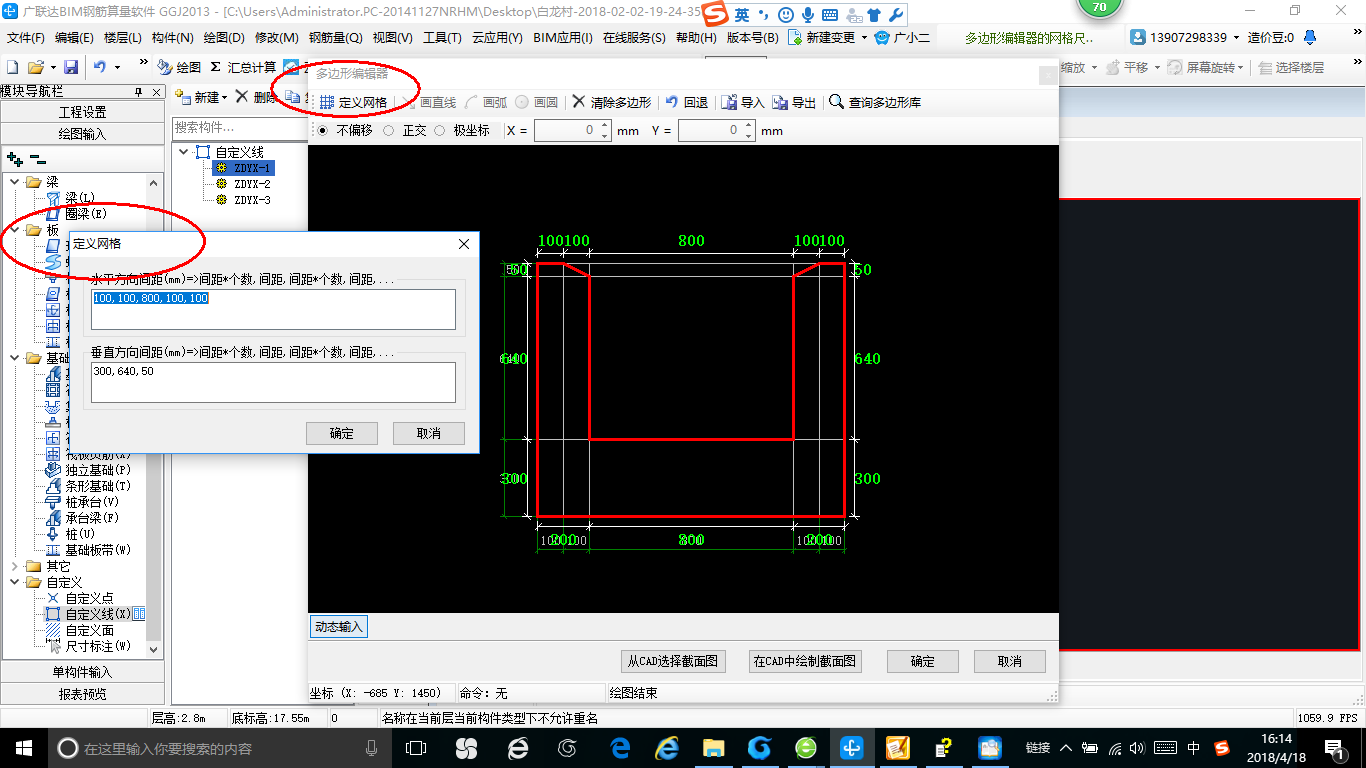Click the 绘图 (Draw) toolbar button

179,67
